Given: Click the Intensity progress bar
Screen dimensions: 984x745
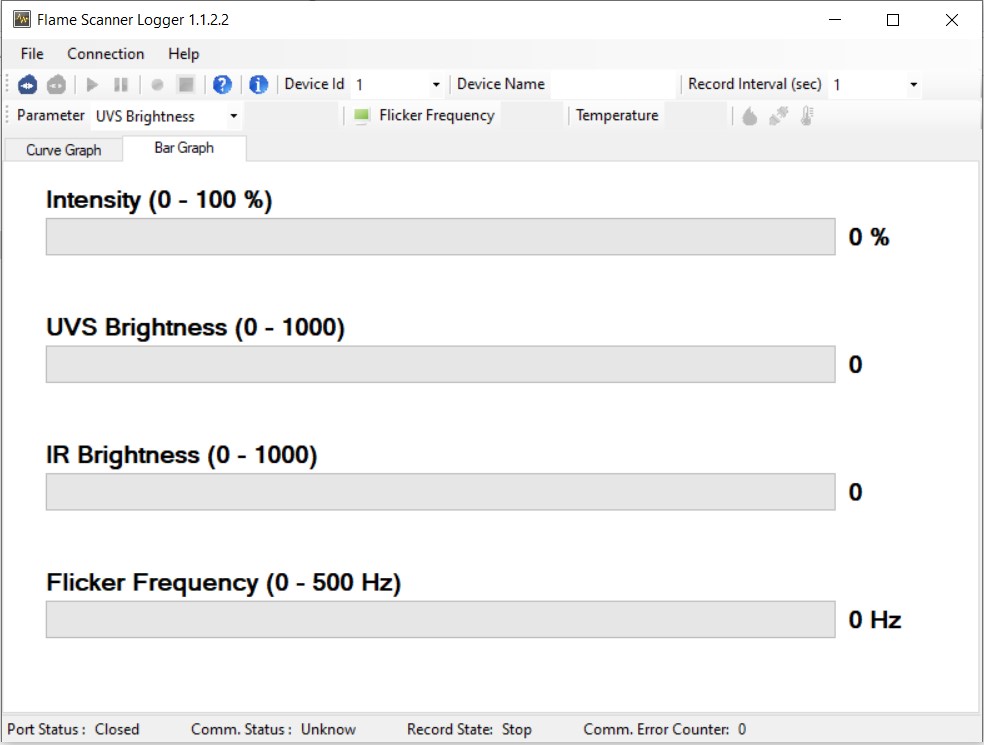Looking at the screenshot, I should click(440, 237).
